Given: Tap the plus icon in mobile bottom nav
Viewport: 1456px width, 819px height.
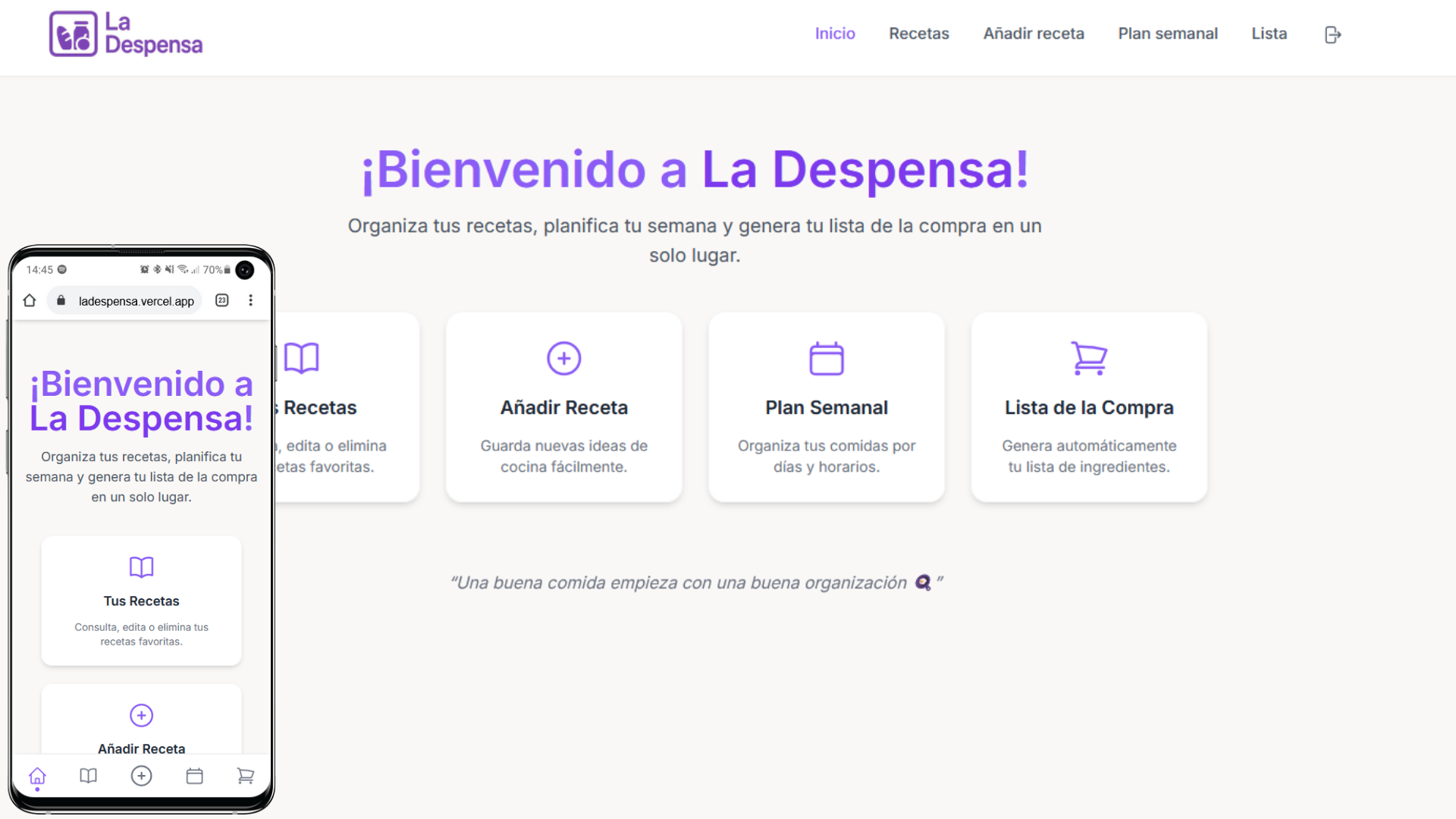Looking at the screenshot, I should [x=141, y=776].
